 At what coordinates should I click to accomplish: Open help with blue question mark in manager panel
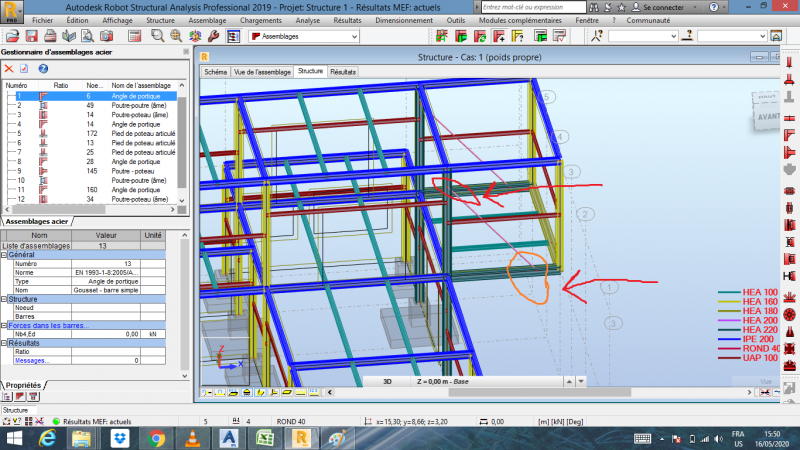click(x=43, y=69)
